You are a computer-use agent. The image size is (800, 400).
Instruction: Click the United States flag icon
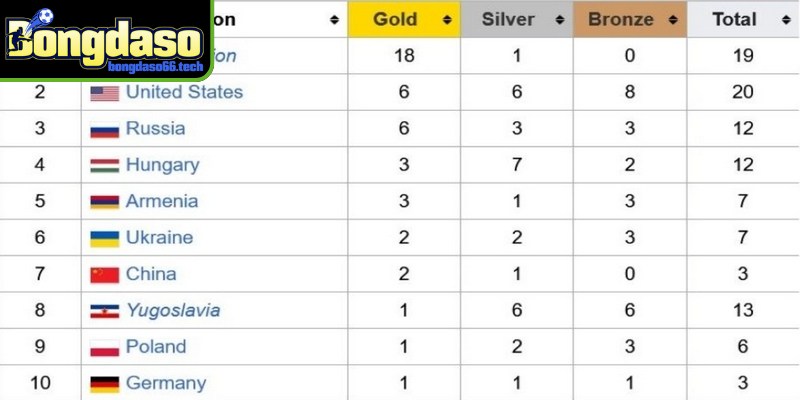(104, 93)
